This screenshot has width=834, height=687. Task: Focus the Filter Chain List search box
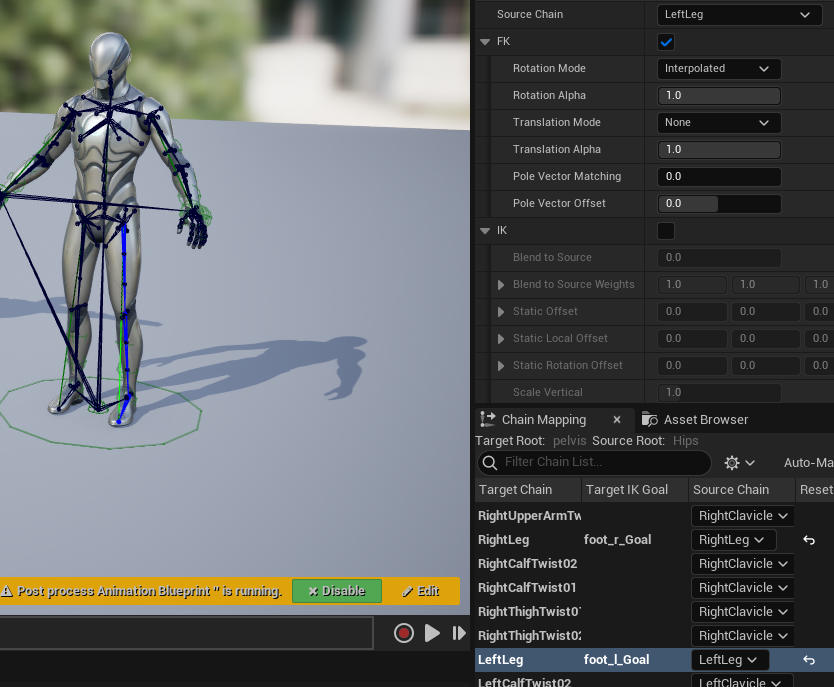594,463
